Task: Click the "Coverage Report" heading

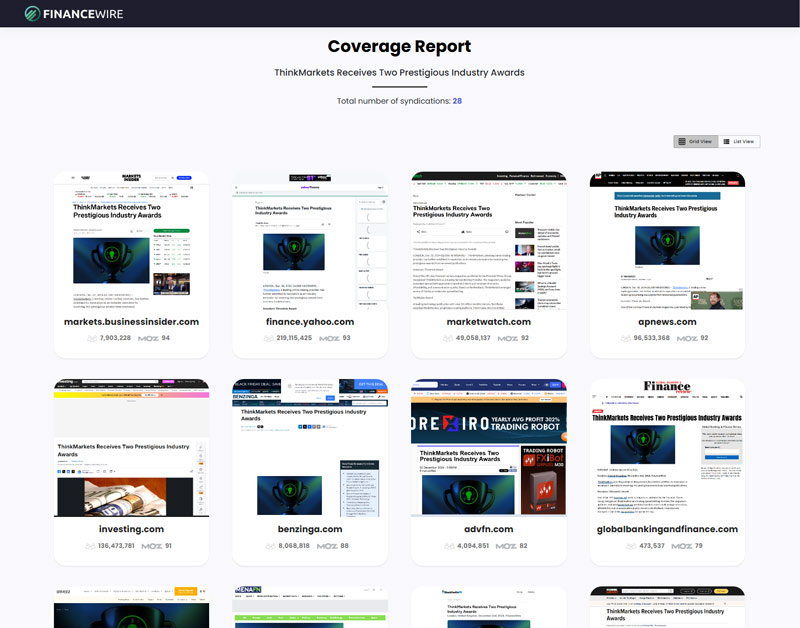Action: pyautogui.click(x=399, y=46)
